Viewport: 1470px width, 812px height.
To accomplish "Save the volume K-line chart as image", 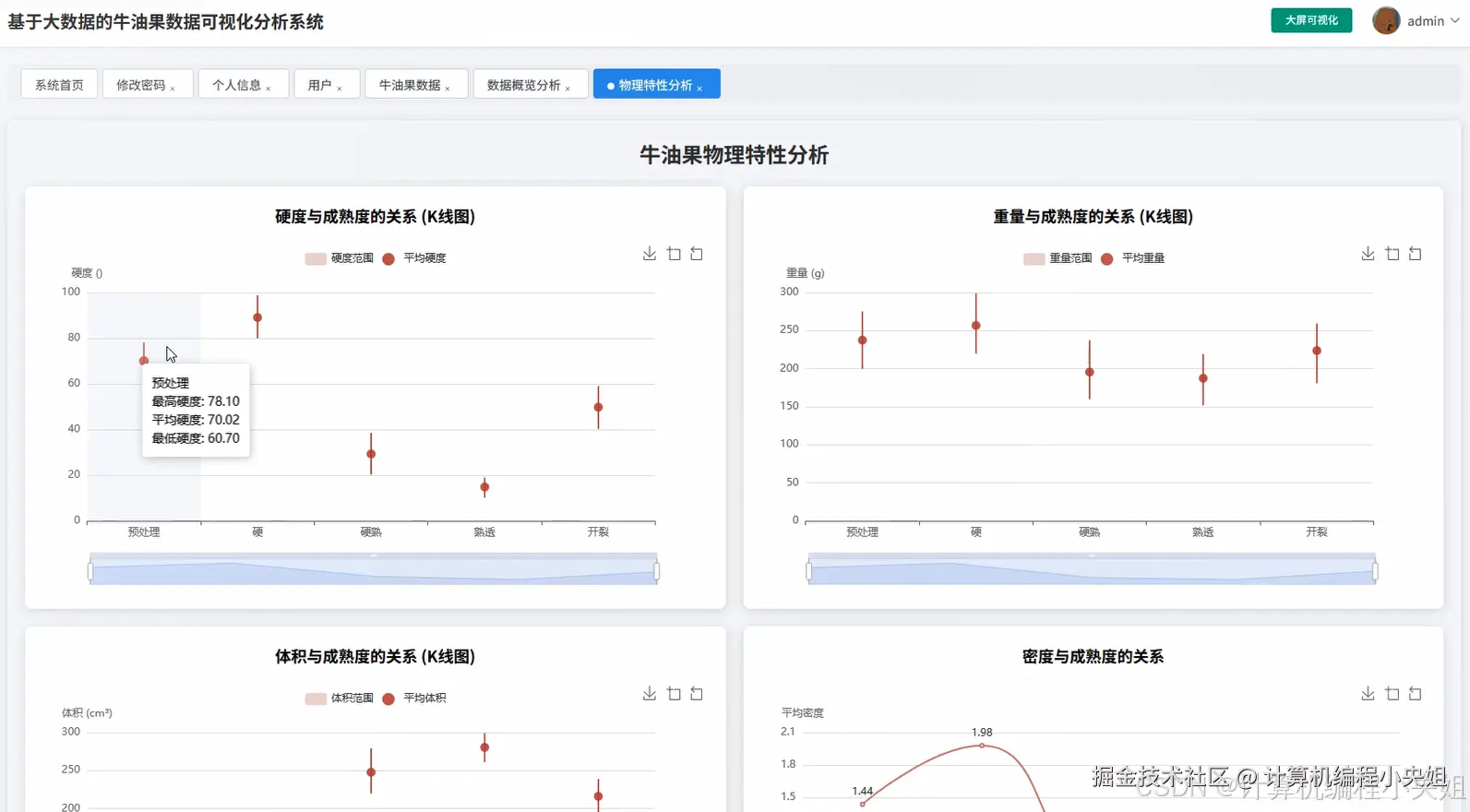I will coord(650,694).
